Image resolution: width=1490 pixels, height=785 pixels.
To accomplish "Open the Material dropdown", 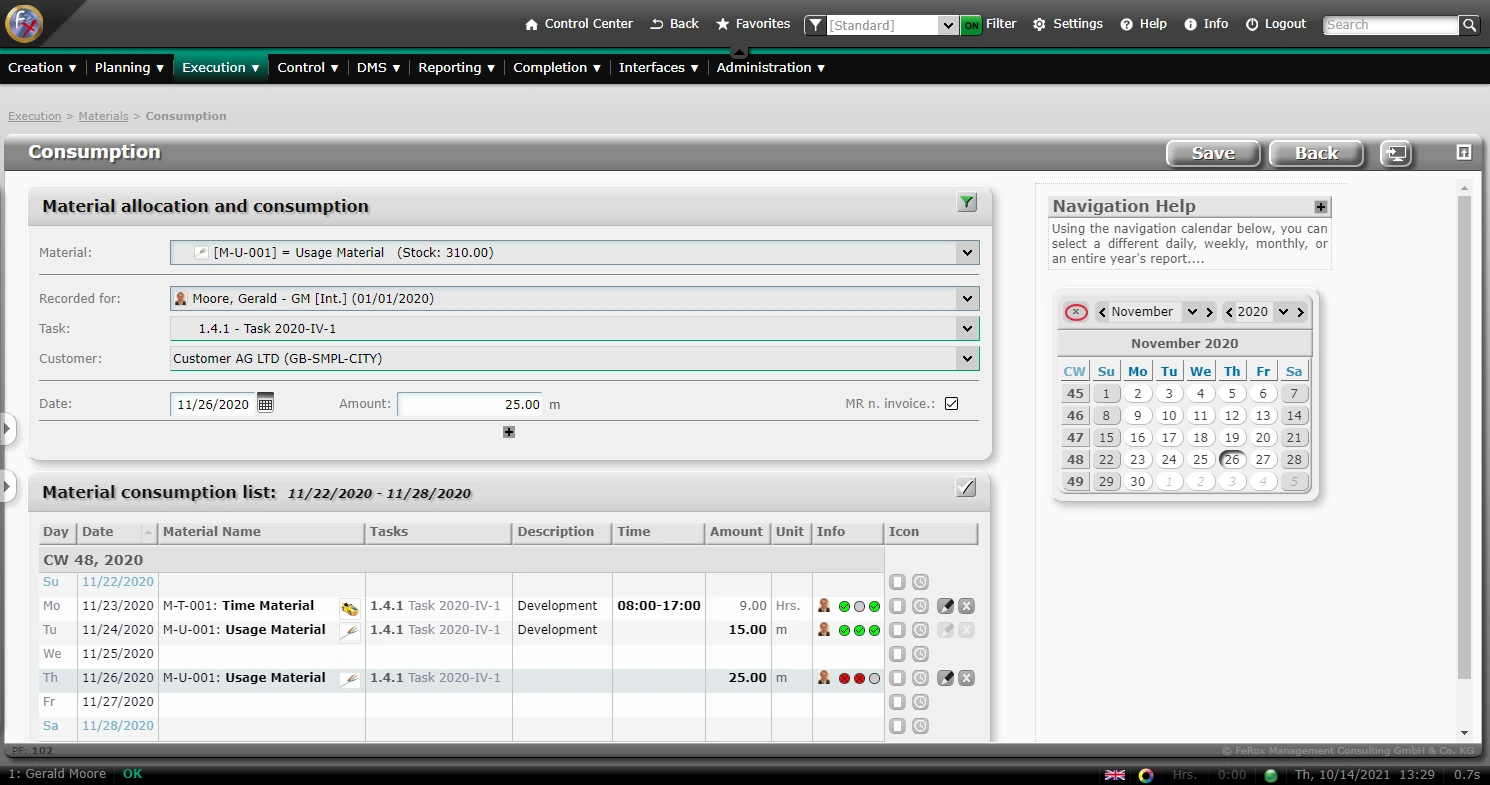I will 966,253.
